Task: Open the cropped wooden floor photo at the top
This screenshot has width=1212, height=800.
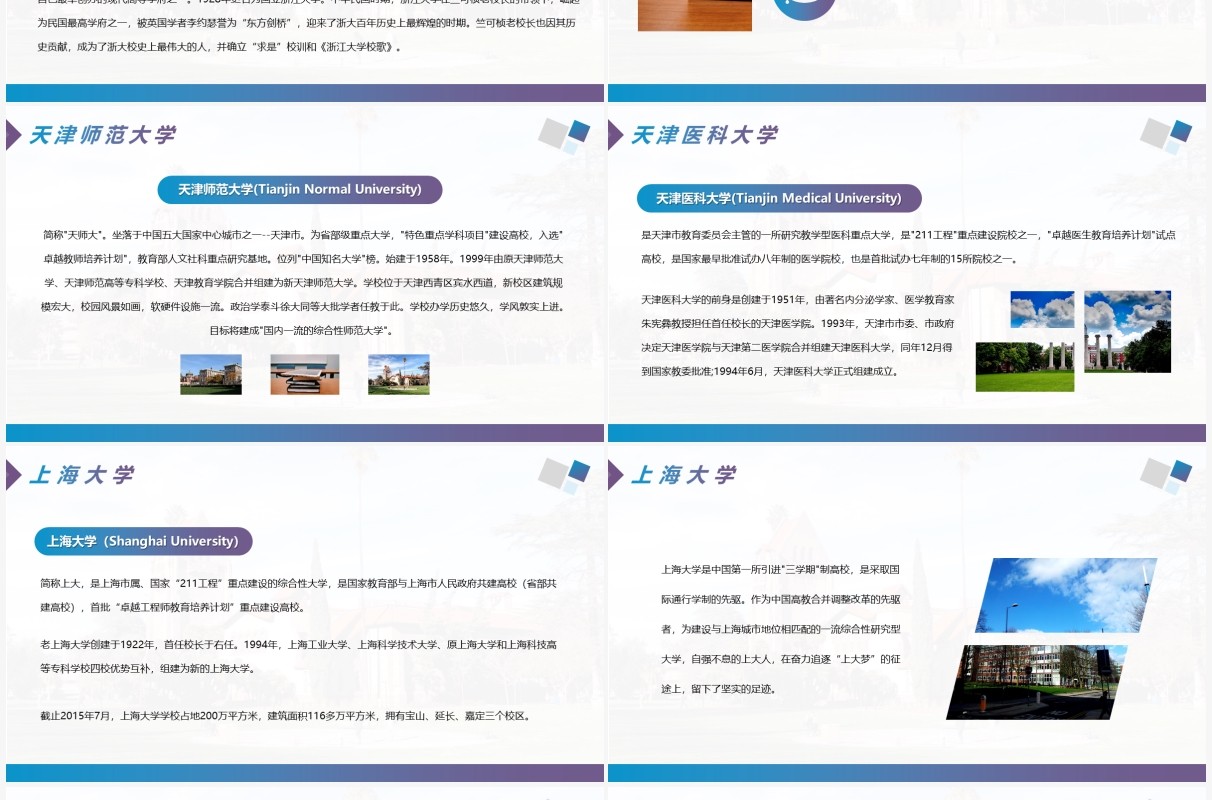Action: 694,15
